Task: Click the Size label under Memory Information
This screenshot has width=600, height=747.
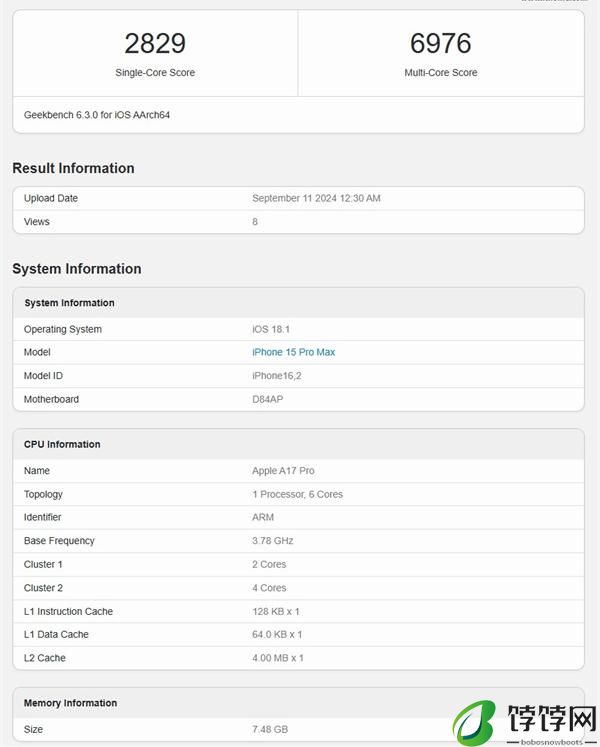Action: (x=33, y=729)
